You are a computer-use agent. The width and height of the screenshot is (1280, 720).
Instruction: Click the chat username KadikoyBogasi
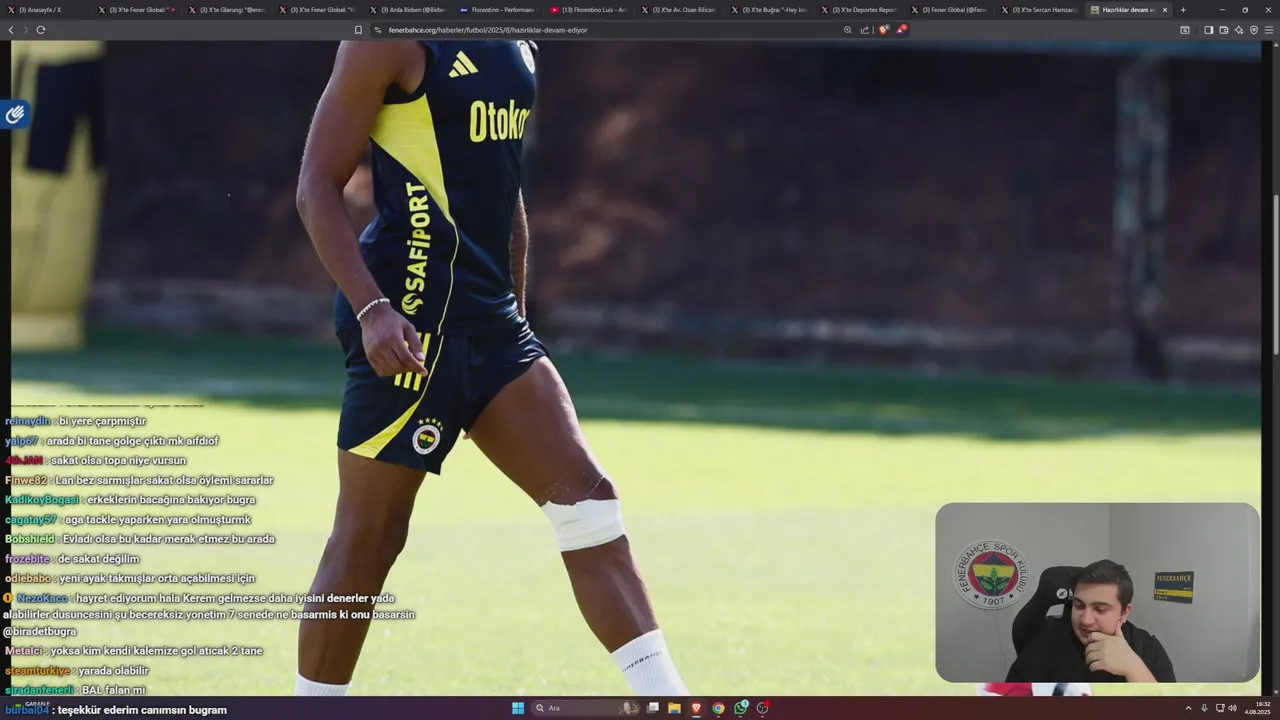point(42,500)
